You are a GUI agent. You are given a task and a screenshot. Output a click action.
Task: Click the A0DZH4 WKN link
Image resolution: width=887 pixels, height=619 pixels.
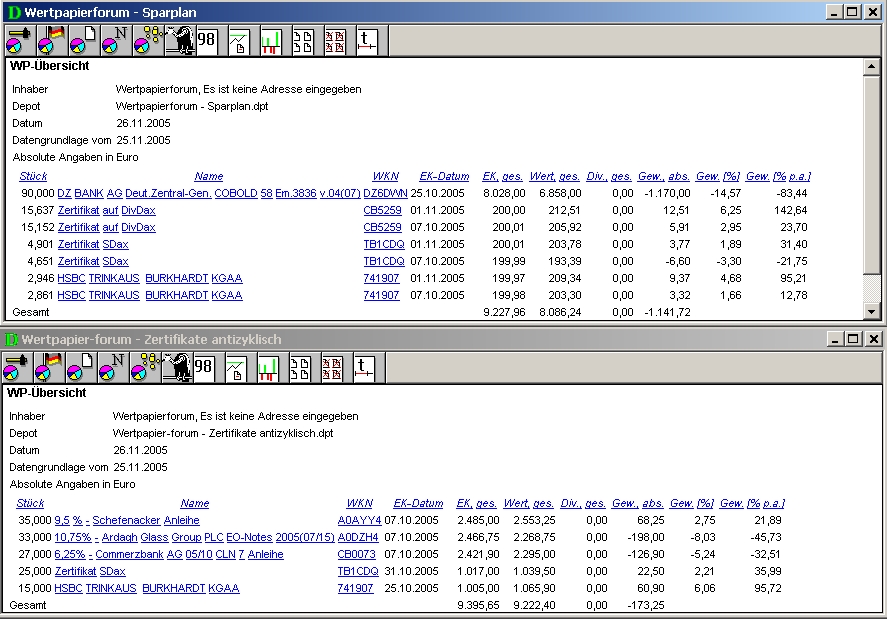[x=358, y=538]
